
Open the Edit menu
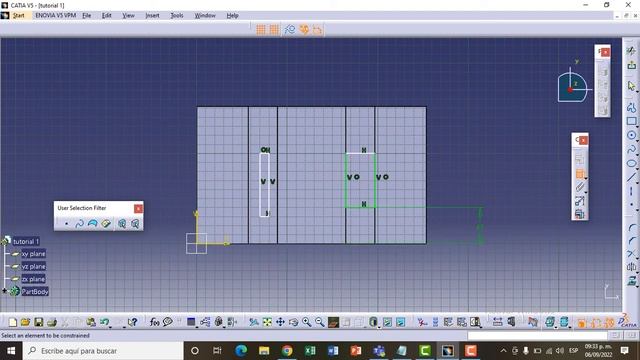[x=107, y=16]
